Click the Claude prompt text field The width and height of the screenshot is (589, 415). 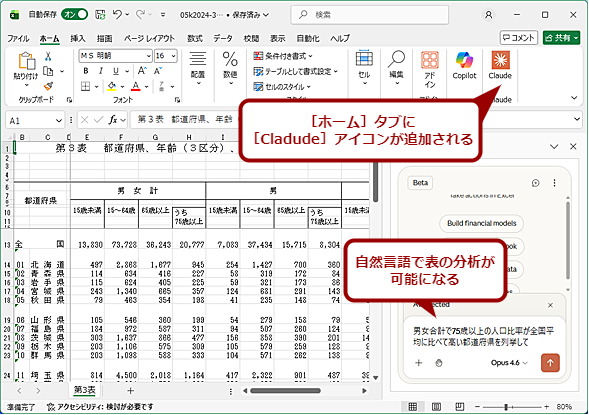click(x=484, y=337)
